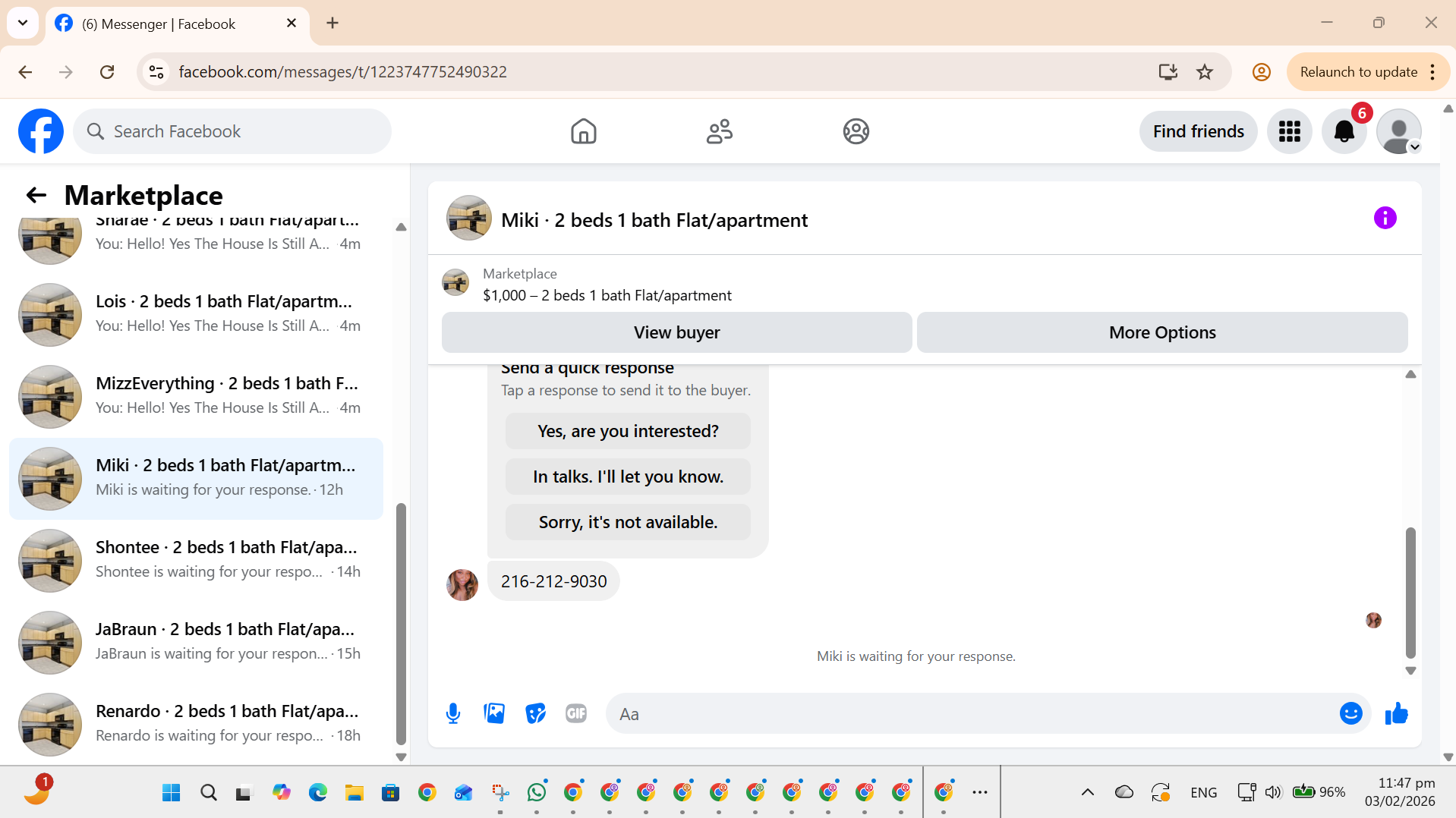Click conversation list scroll-up arrow
The image size is (1456, 818).
[401, 227]
